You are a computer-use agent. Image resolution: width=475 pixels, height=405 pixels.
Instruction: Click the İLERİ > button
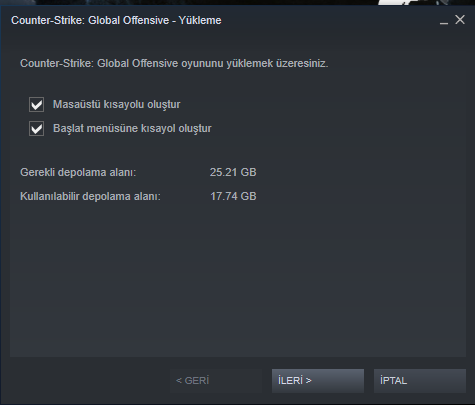point(318,380)
